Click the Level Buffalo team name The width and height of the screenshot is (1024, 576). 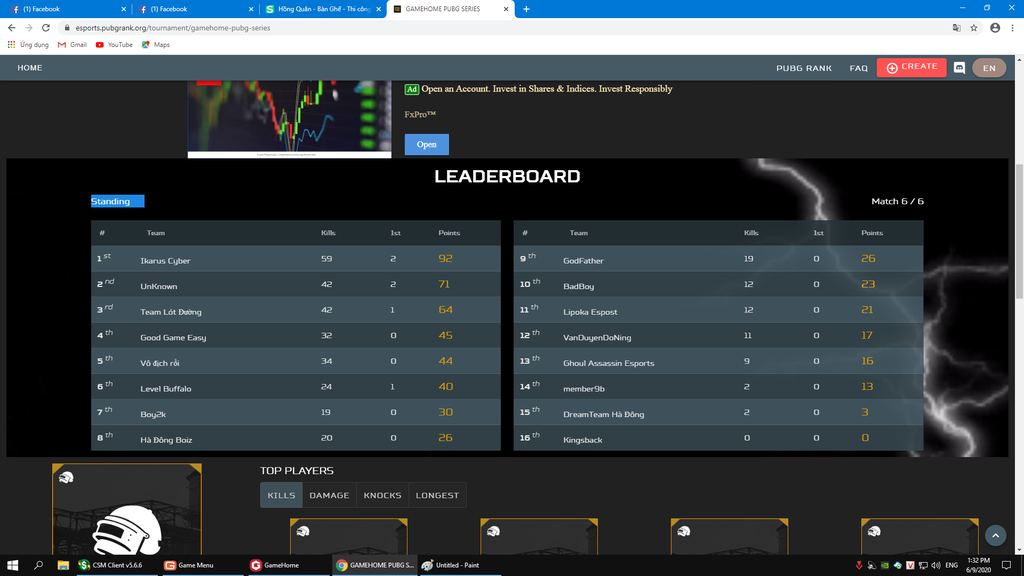click(166, 388)
